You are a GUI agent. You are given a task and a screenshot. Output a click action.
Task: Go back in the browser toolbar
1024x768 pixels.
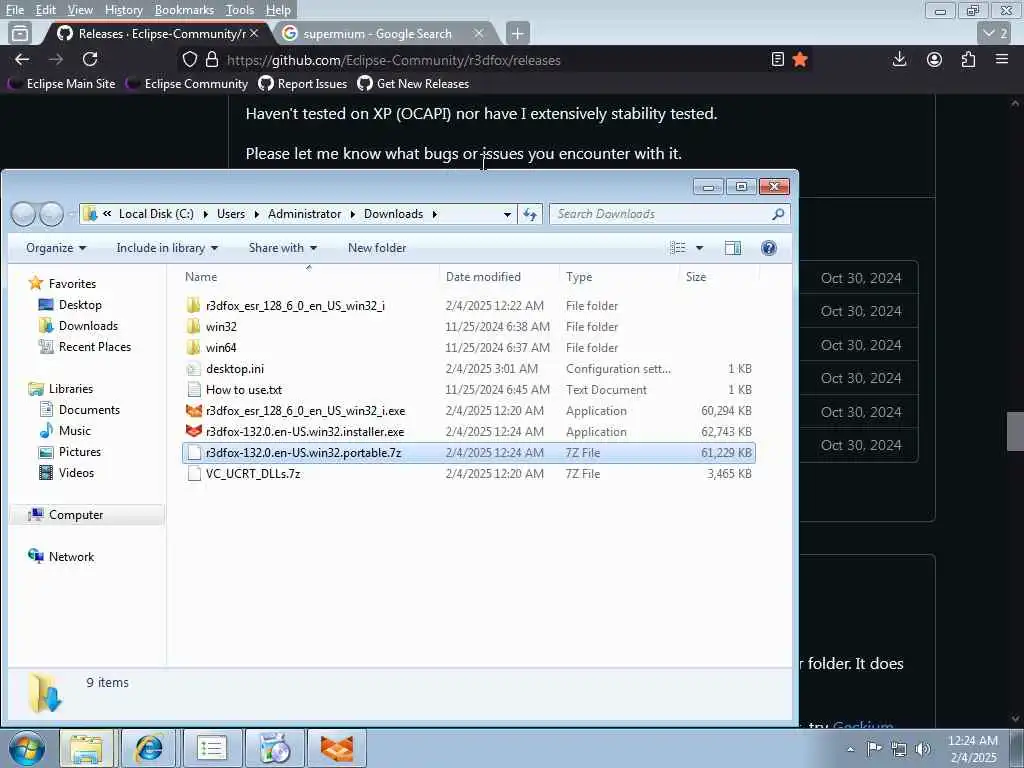(x=22, y=59)
